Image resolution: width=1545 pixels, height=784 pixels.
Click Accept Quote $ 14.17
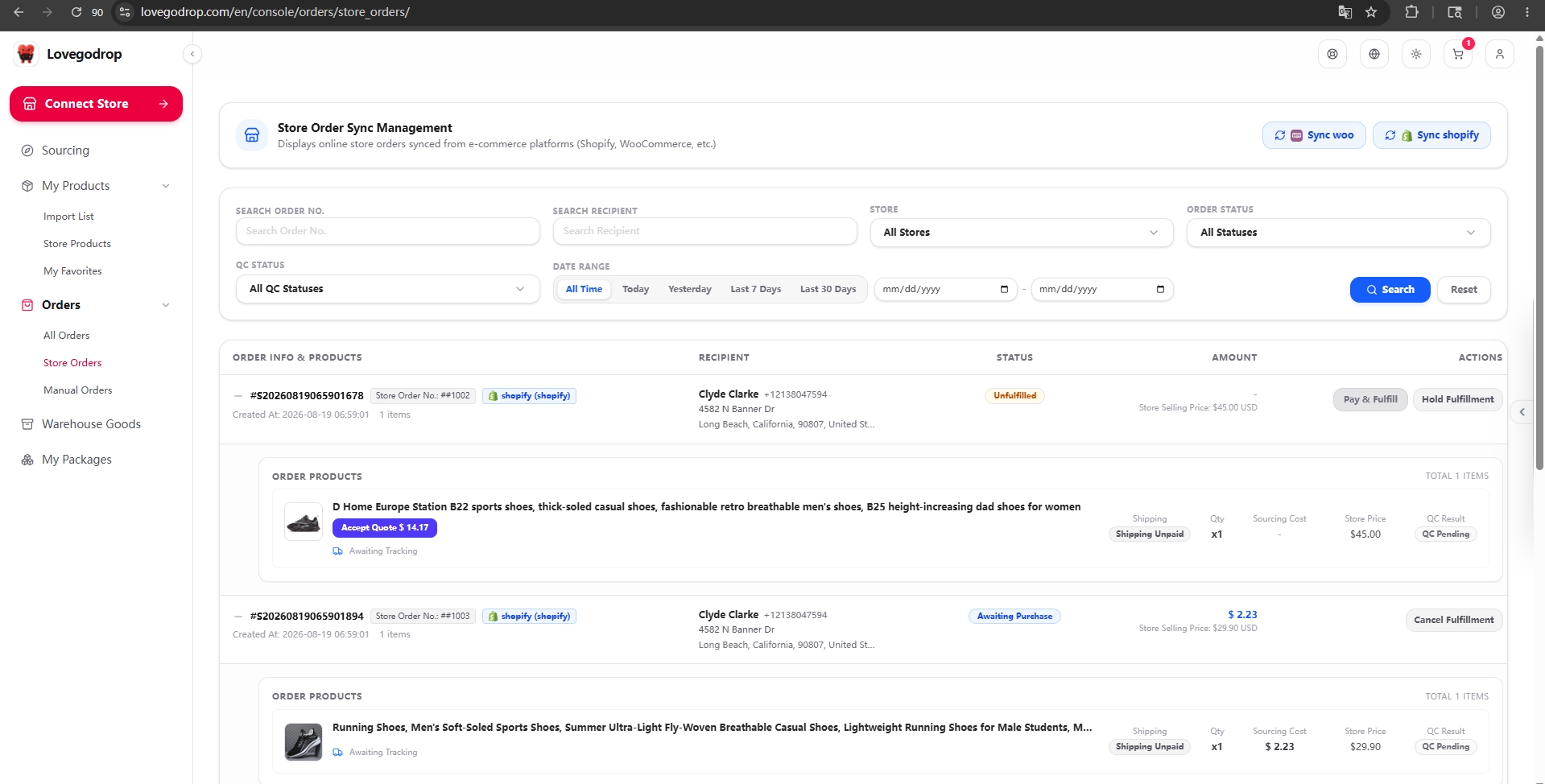[x=385, y=528]
